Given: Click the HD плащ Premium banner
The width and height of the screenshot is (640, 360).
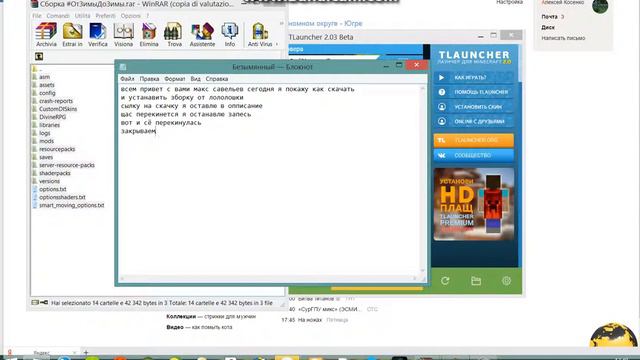Looking at the screenshot, I should point(473,204).
